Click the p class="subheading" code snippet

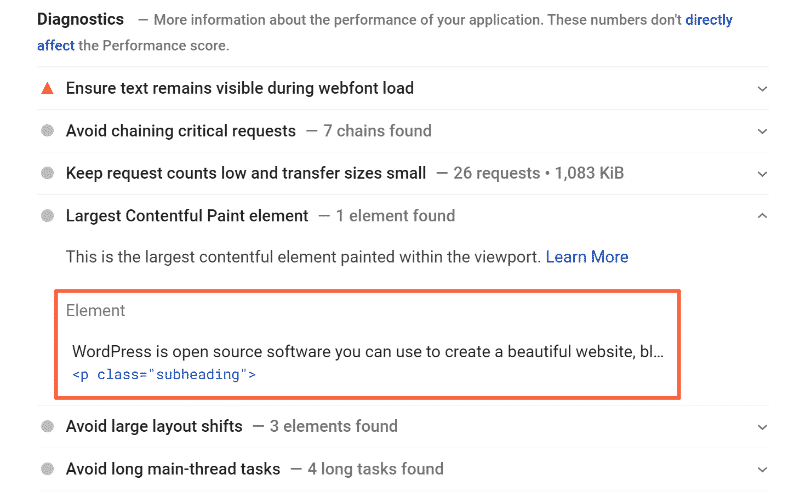[164, 375]
